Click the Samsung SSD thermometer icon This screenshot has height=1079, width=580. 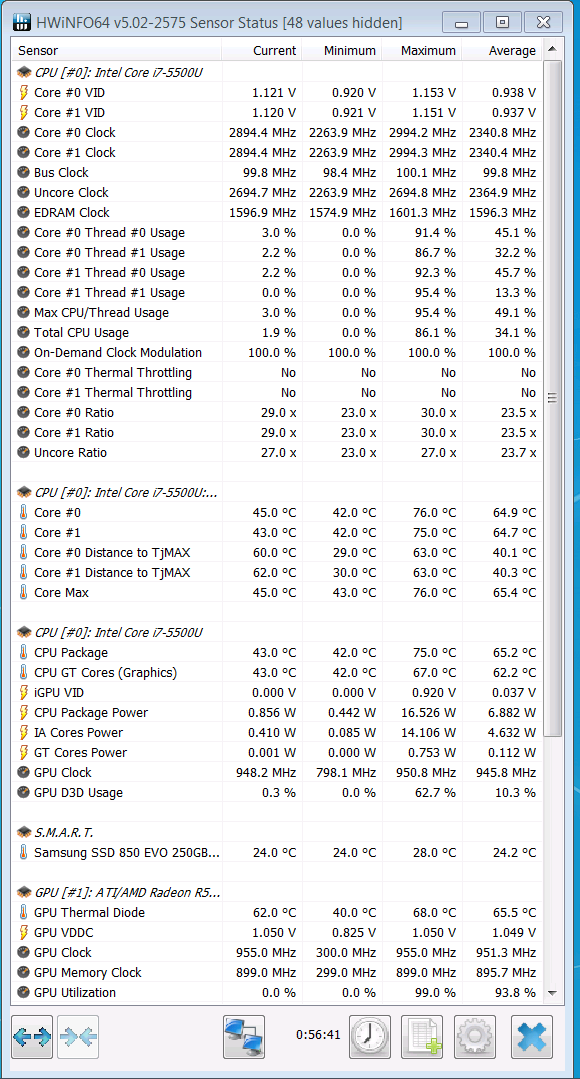(x=23, y=853)
